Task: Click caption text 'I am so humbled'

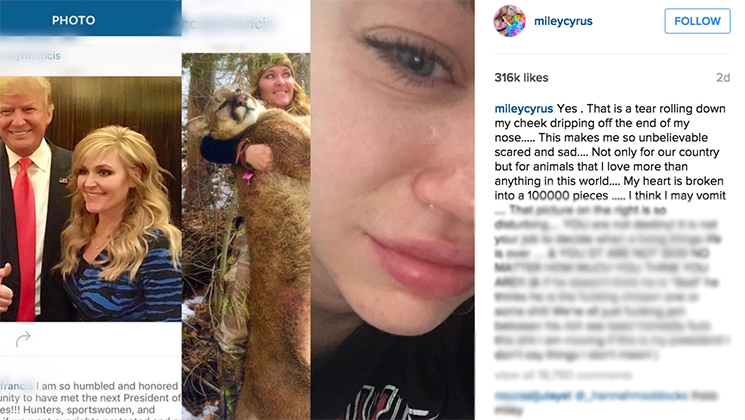Action: (x=76, y=386)
